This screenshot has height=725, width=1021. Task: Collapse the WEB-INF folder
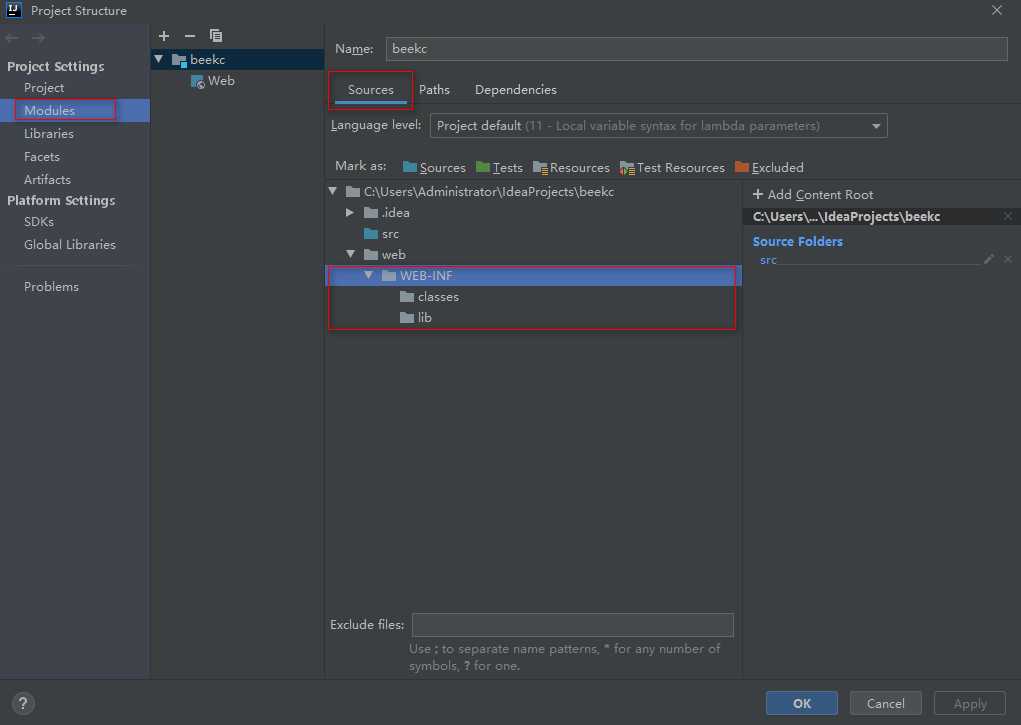[x=369, y=275]
